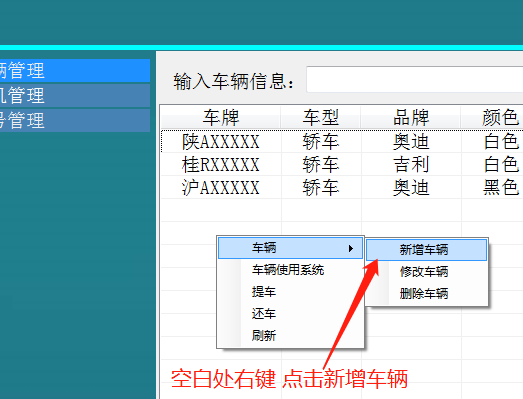Select the 陕AXXXXX vehicle row

pos(342,141)
